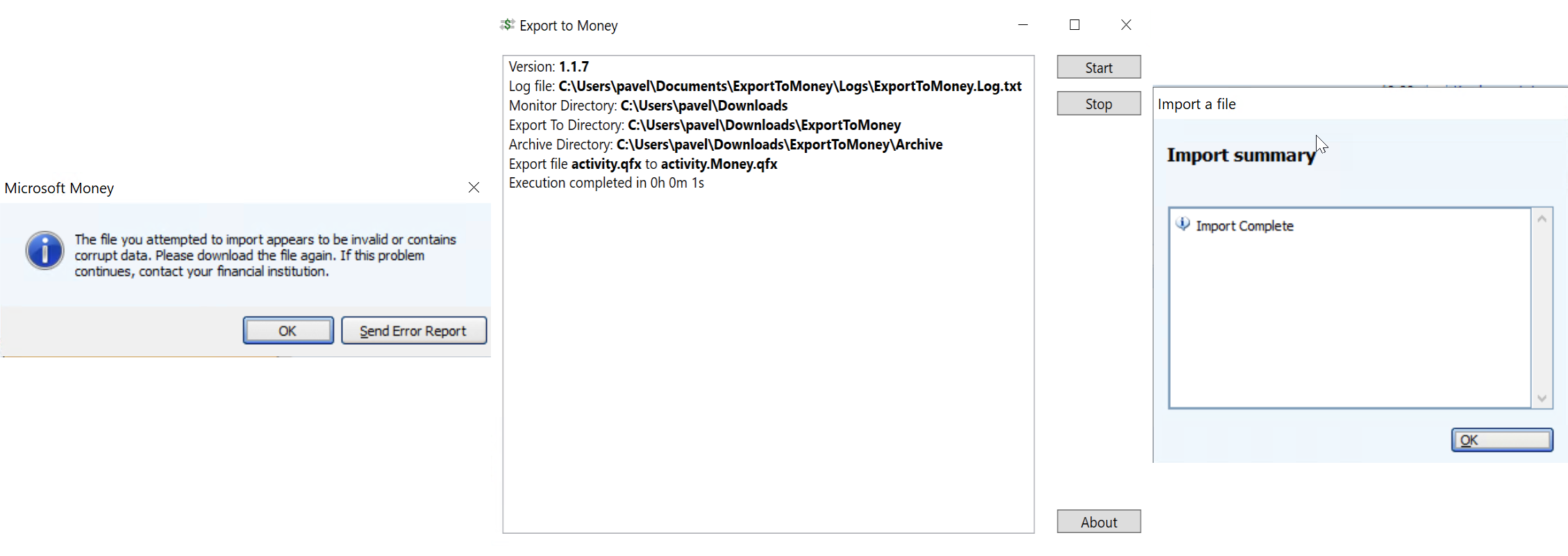Screen dimensions: 1568x556
Task: Close the Microsoft Money error dialog
Action: [x=474, y=188]
